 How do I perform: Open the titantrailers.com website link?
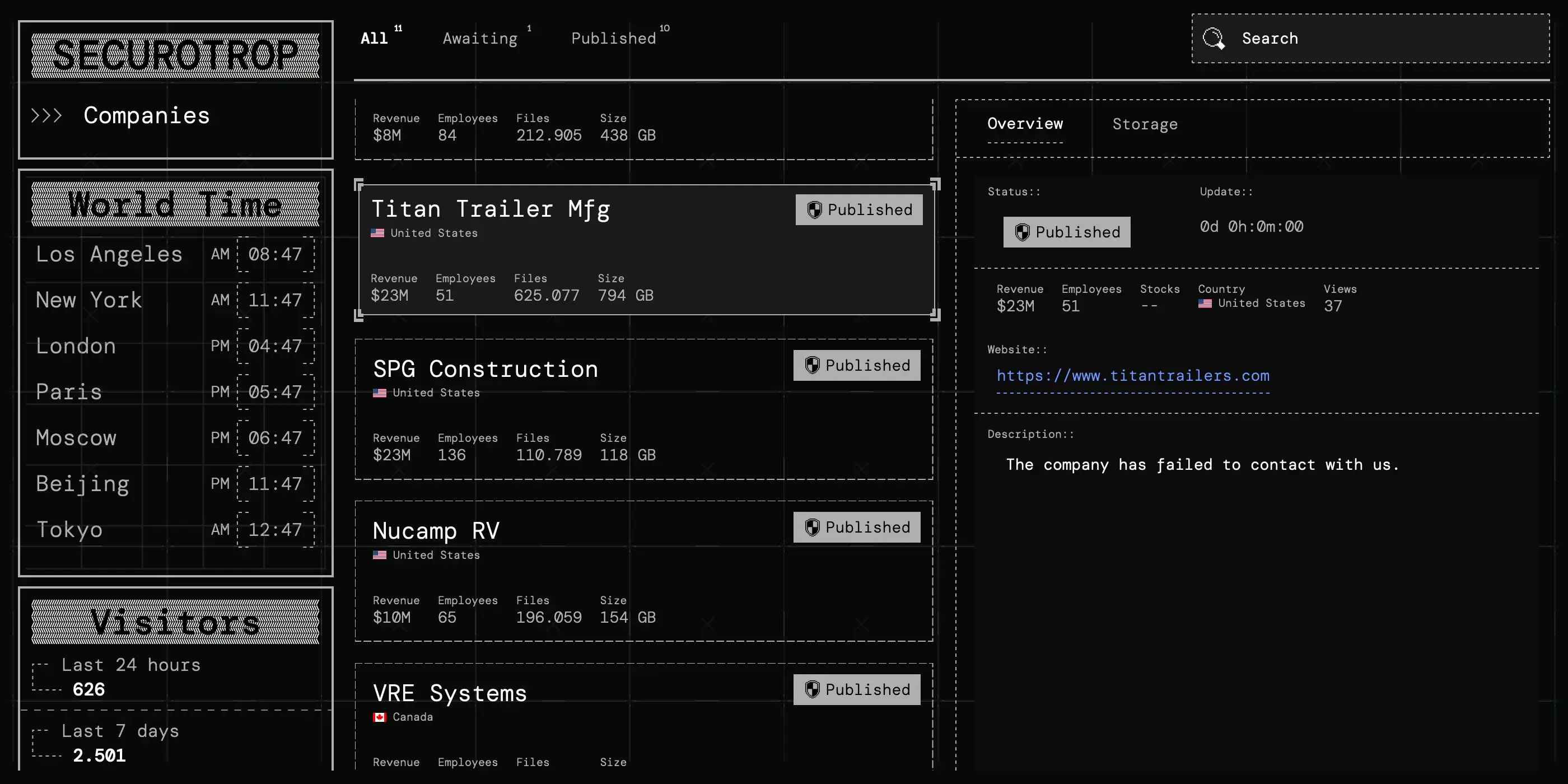coord(1132,376)
